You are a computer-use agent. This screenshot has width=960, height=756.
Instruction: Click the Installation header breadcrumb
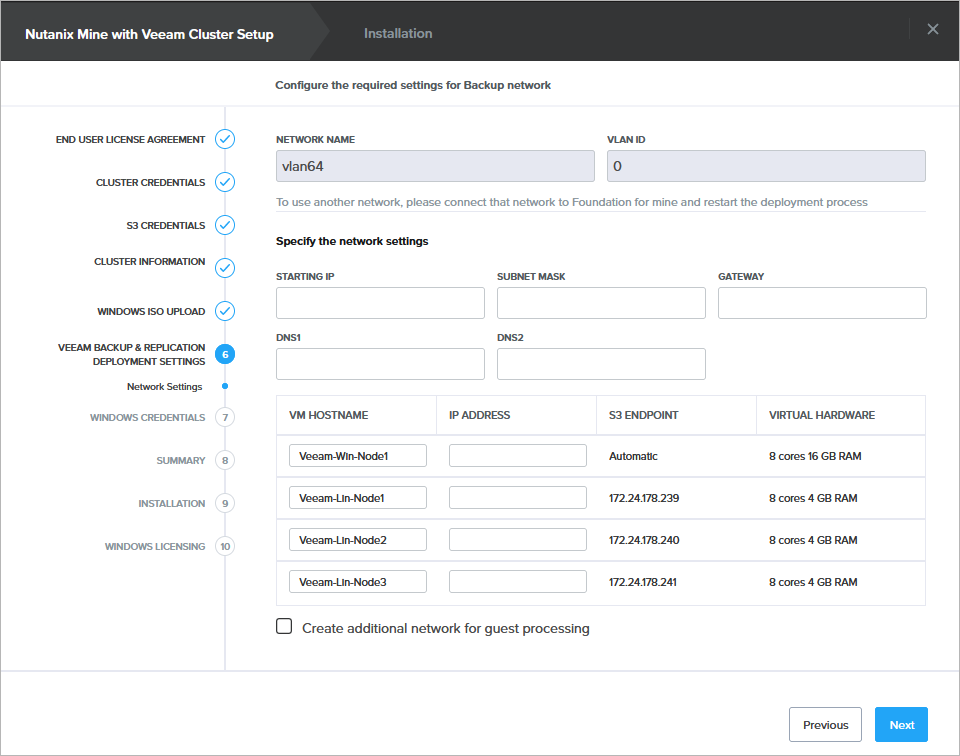click(x=398, y=34)
